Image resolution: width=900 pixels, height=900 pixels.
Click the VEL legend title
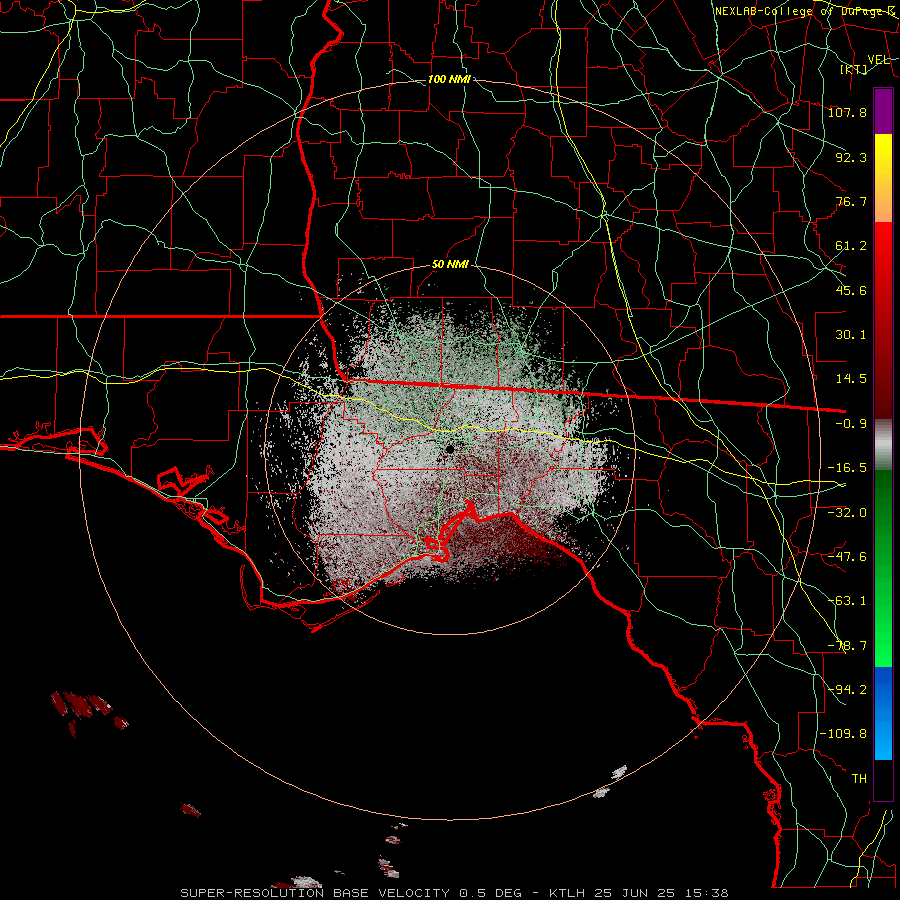(x=878, y=60)
